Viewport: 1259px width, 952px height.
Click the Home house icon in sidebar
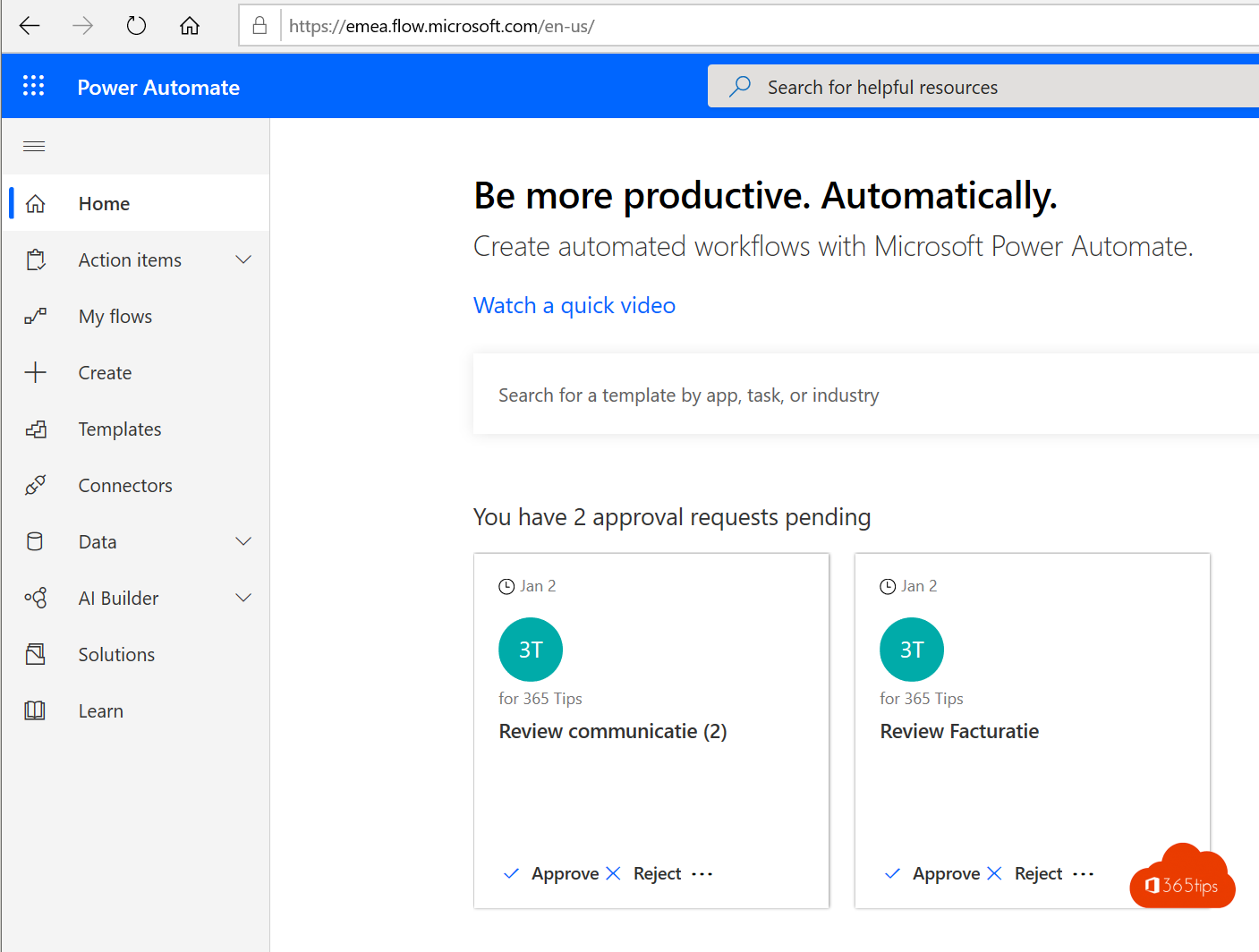point(36,204)
